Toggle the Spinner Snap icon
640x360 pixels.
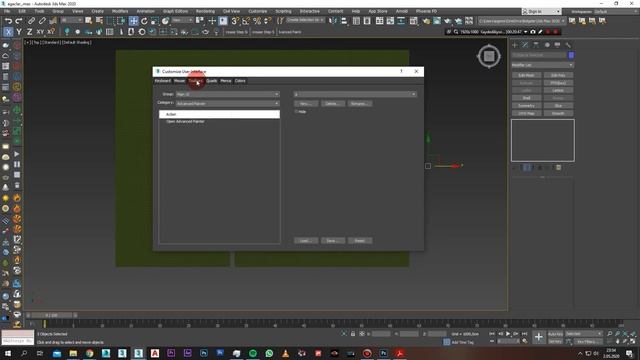(267, 21)
